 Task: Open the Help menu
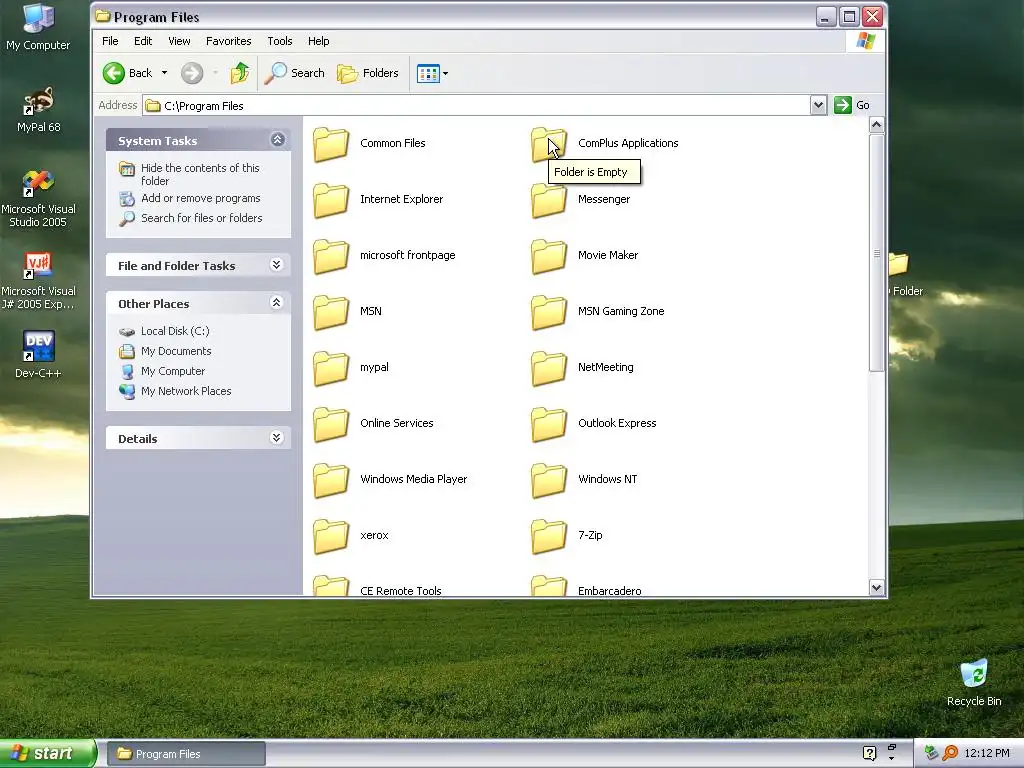click(319, 41)
